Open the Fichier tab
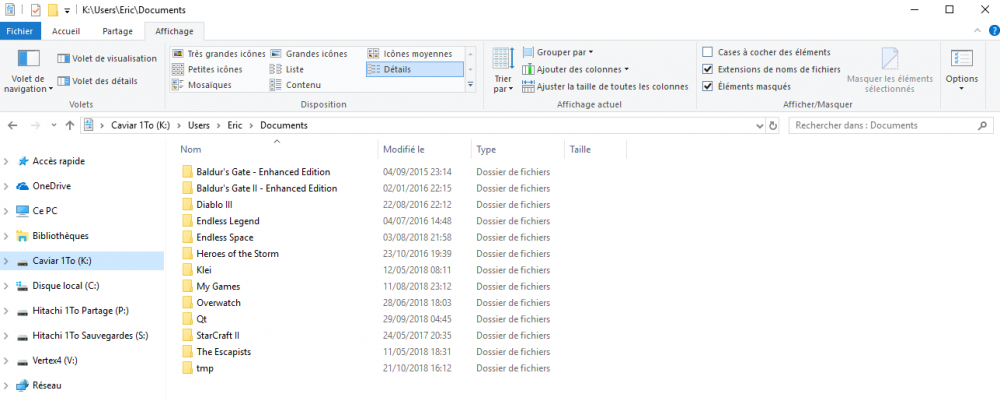Image resolution: width=1000 pixels, height=401 pixels. [x=20, y=31]
